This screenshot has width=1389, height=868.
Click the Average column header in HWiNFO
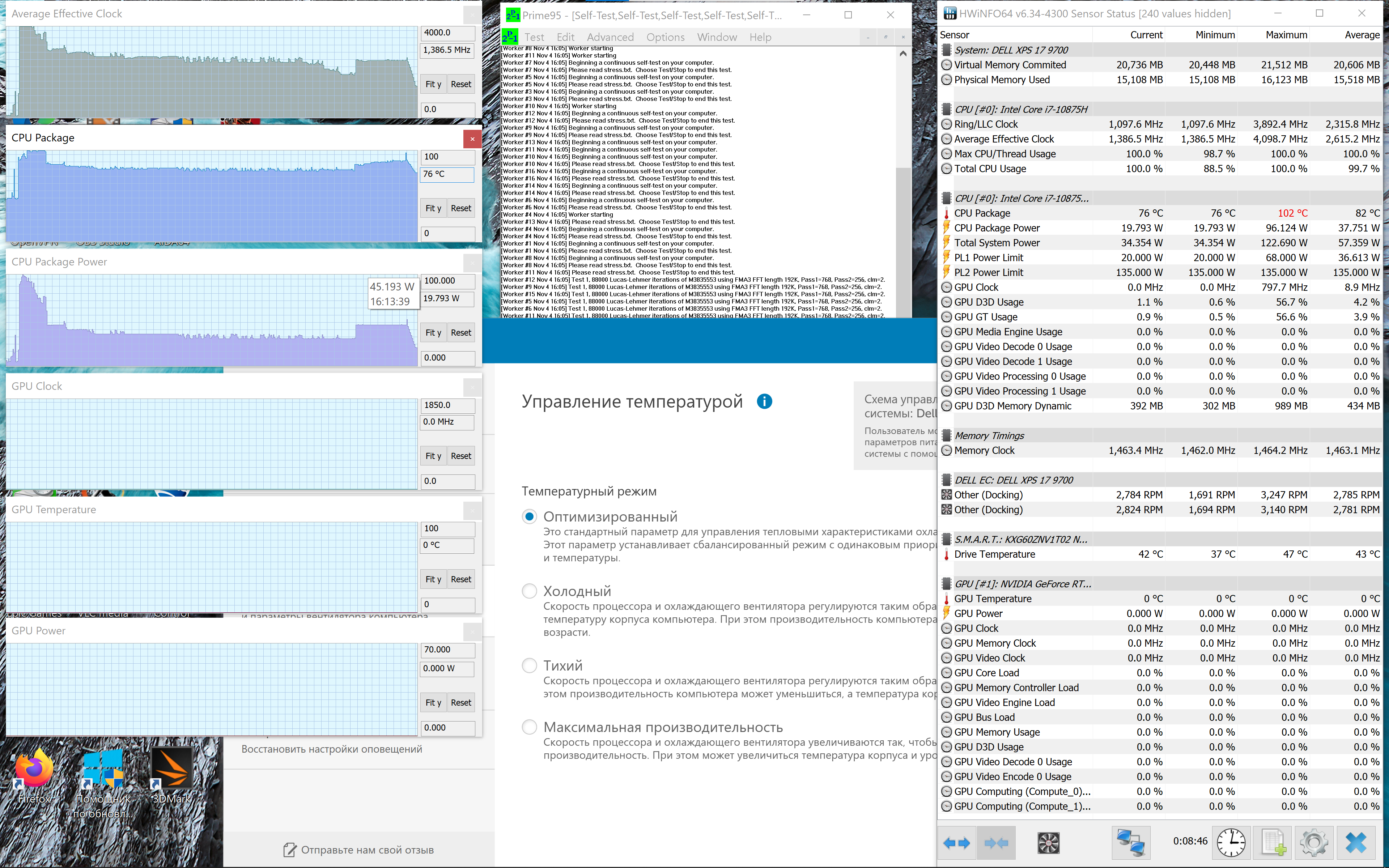point(1362,35)
